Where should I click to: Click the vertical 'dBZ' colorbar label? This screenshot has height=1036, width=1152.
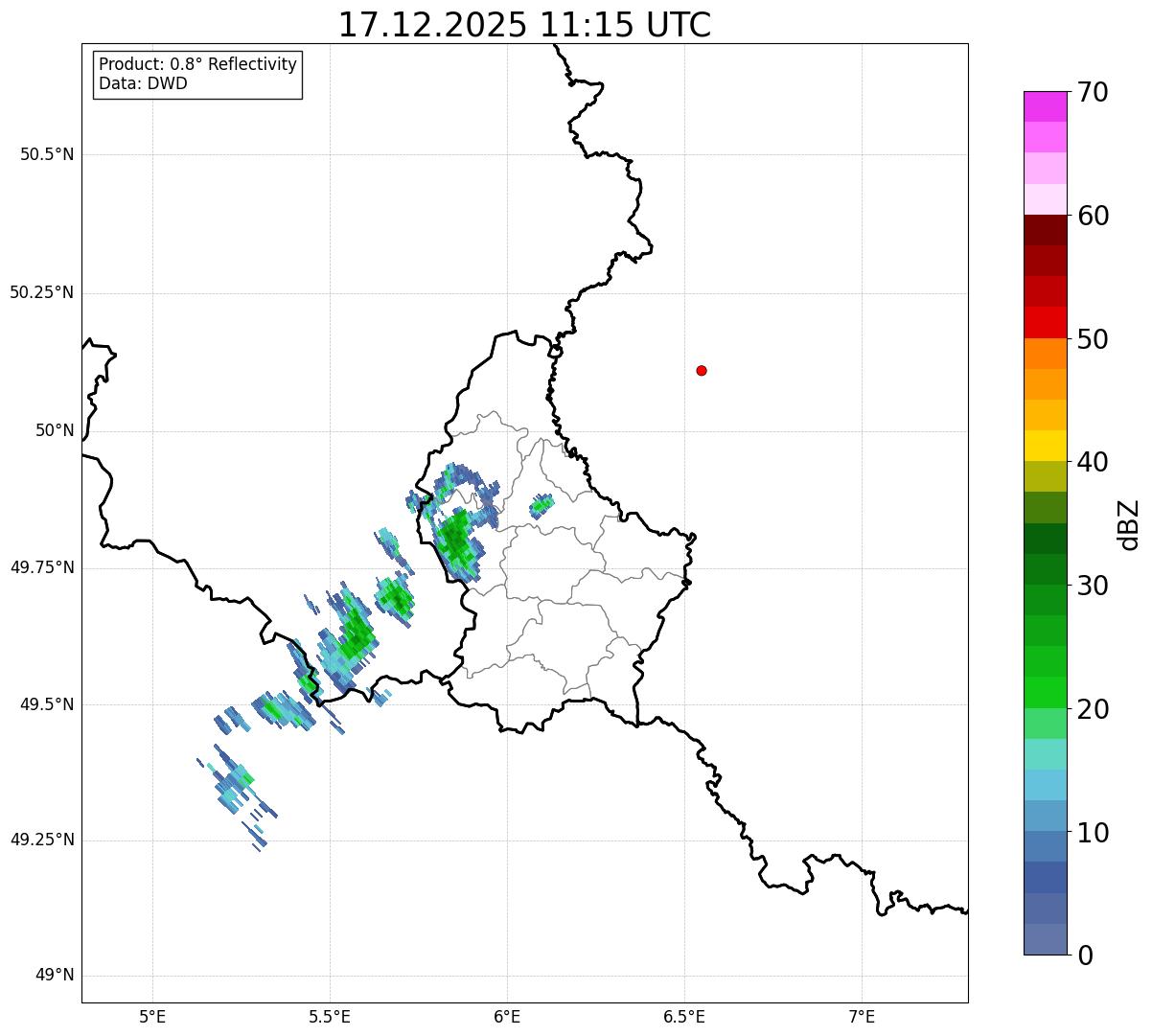[1130, 524]
